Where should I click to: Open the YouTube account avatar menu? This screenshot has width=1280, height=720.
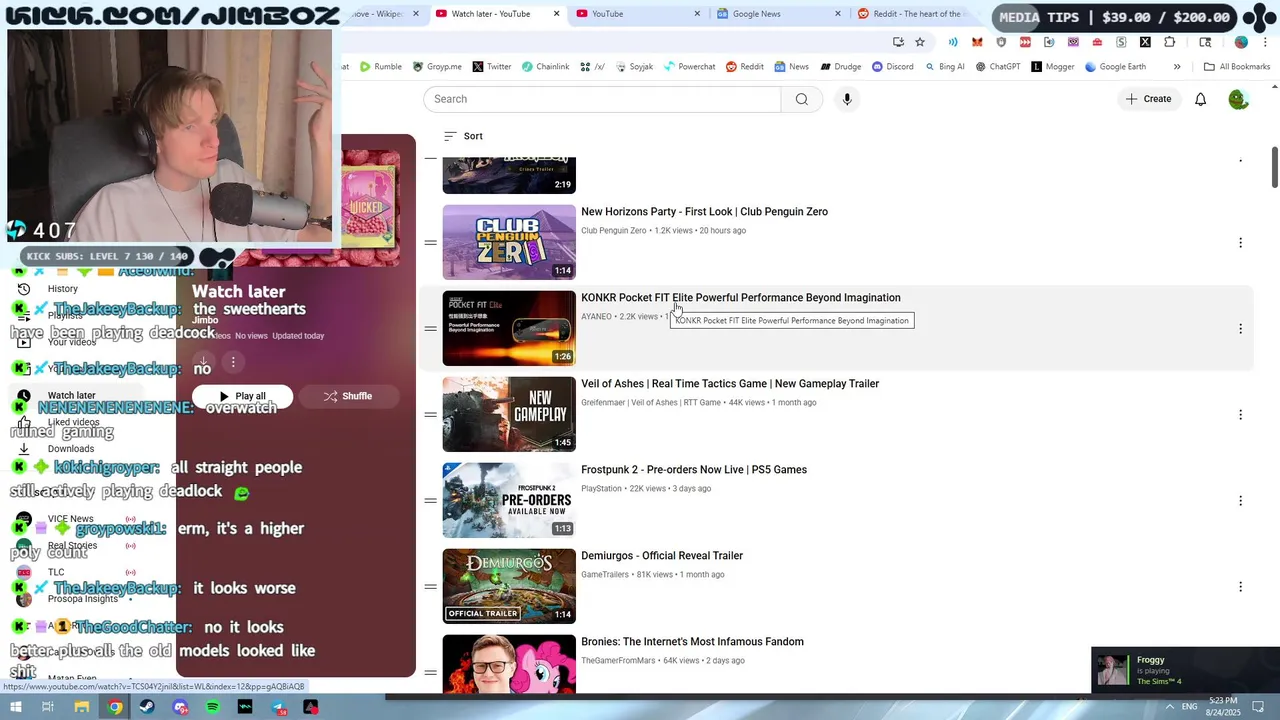pyautogui.click(x=1238, y=99)
